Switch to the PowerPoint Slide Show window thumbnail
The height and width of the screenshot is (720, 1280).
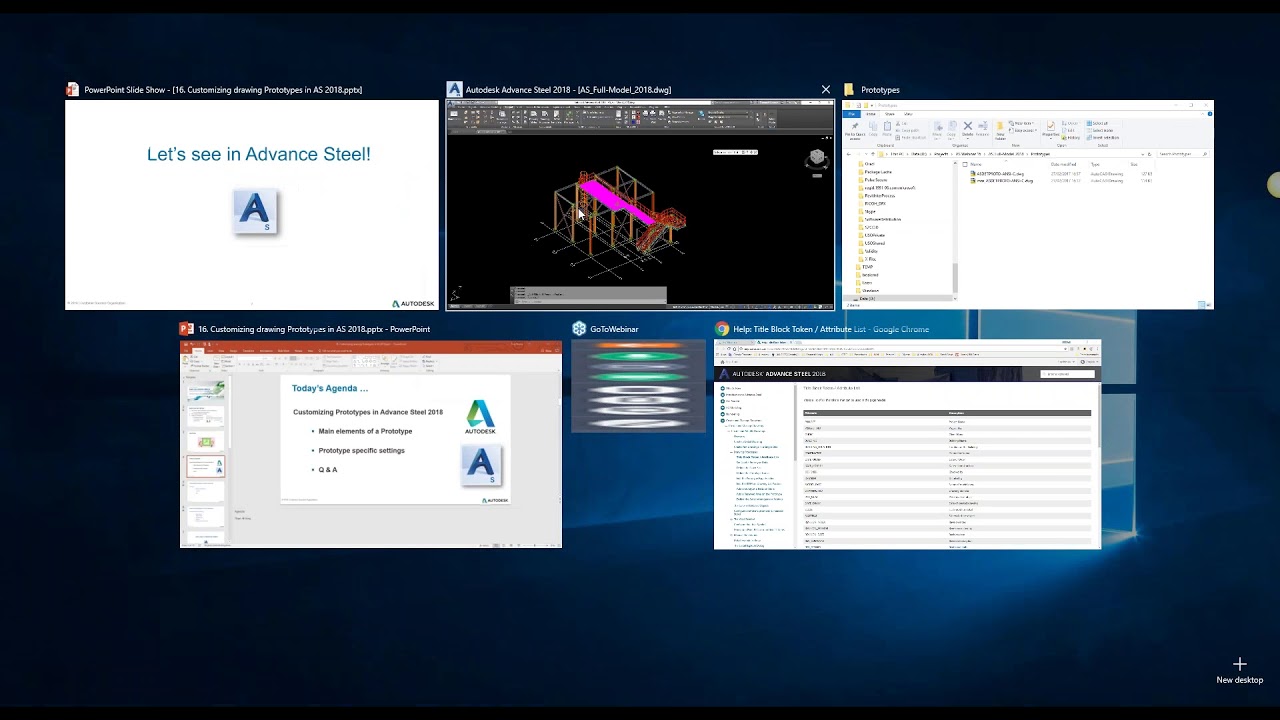point(252,205)
